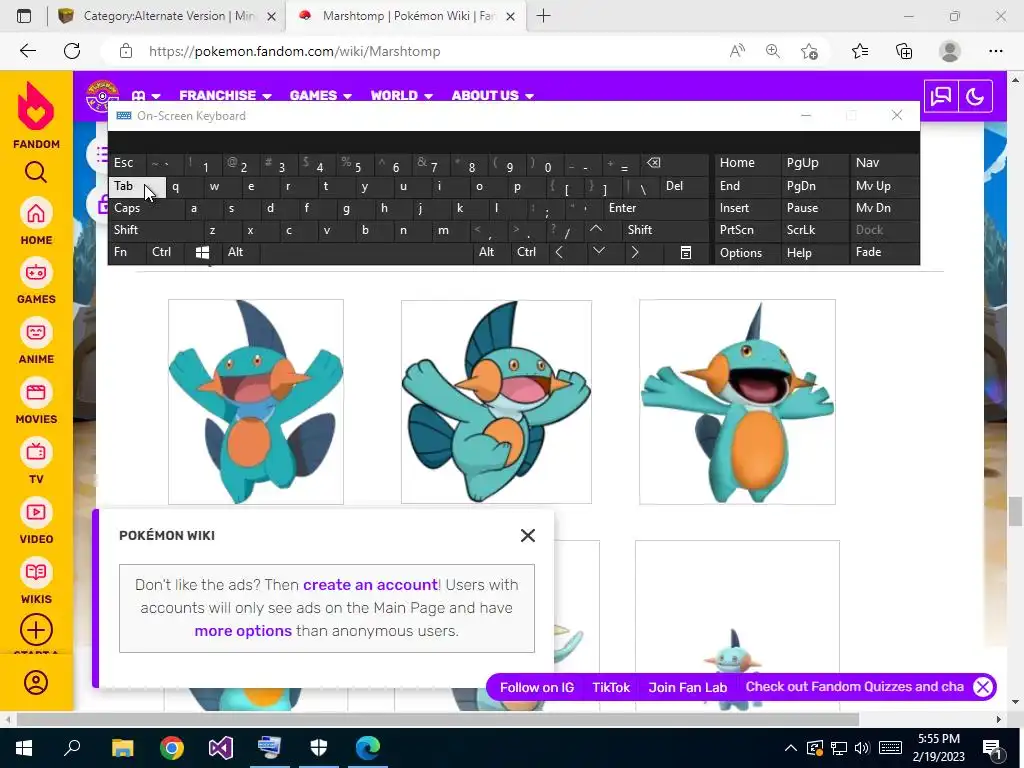Select the Marshtomp Pokémon Wiki tab

coord(408,16)
